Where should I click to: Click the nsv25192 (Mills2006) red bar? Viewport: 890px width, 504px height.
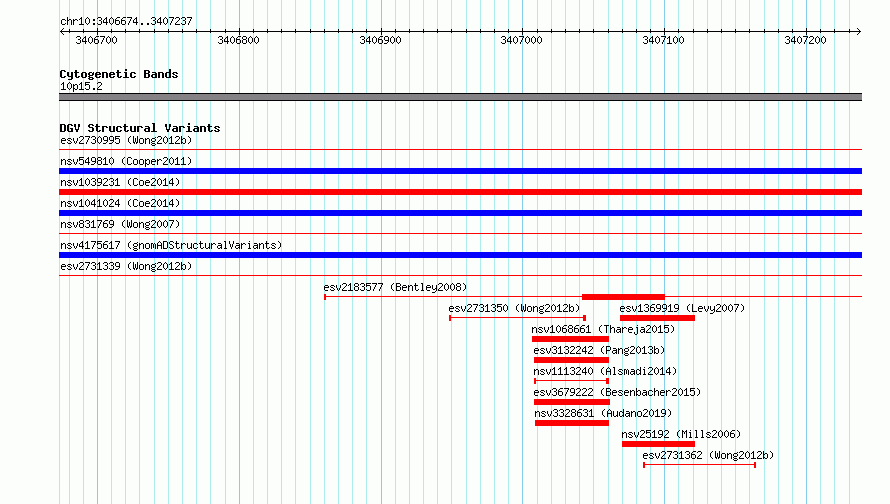click(x=658, y=444)
